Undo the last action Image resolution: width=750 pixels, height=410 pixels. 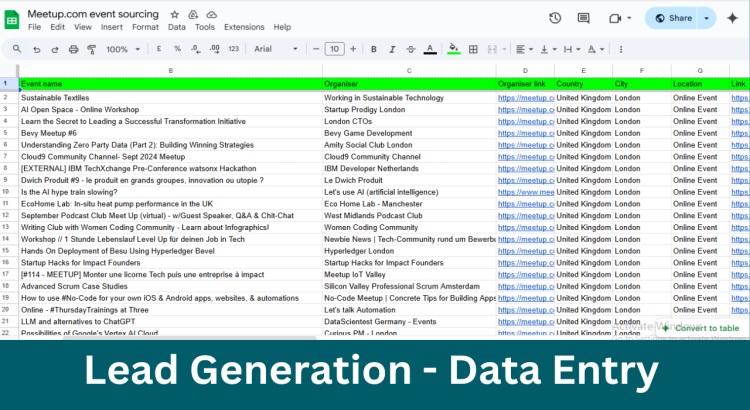click(36, 49)
